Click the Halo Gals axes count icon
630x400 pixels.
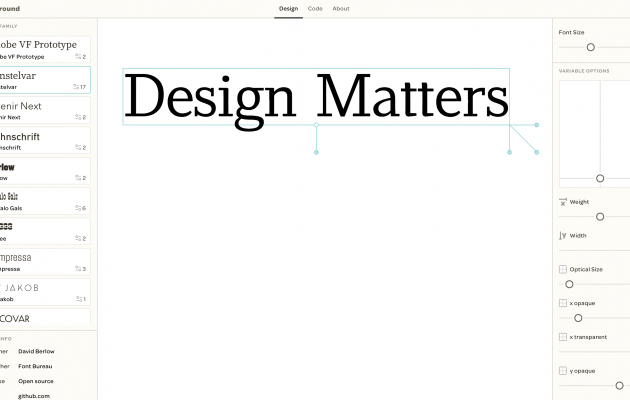80,208
